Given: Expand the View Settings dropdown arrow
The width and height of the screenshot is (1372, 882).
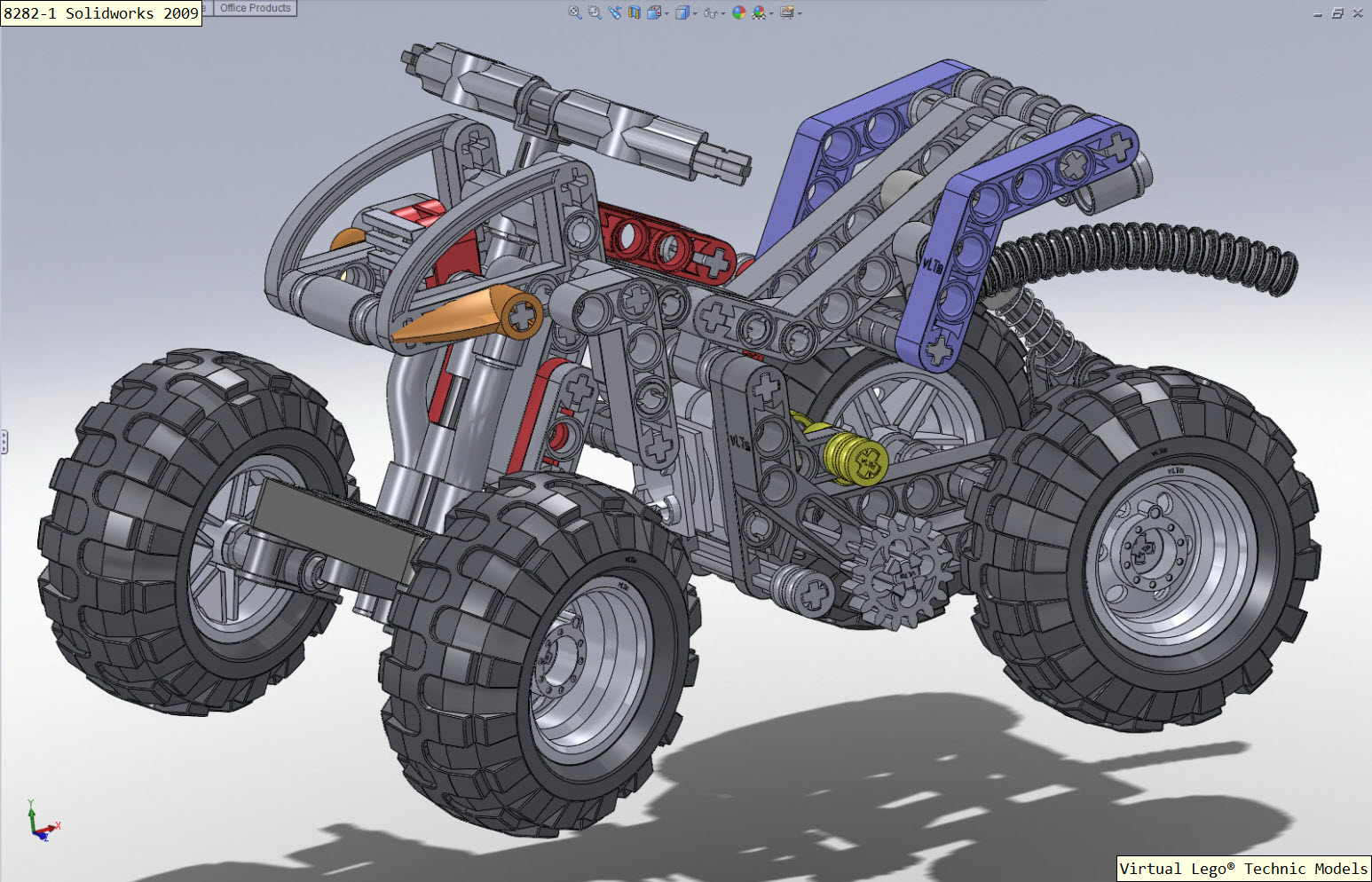Looking at the screenshot, I should (800, 13).
